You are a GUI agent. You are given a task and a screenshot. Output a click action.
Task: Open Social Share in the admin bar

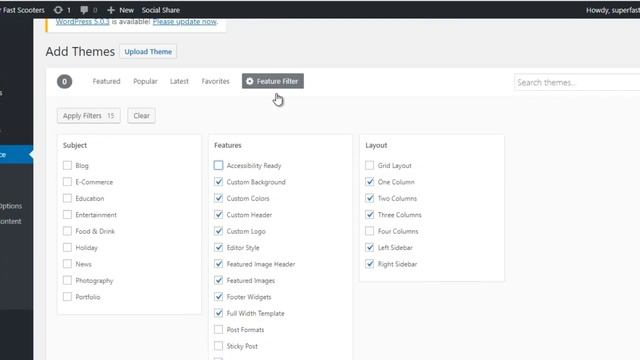(160, 10)
